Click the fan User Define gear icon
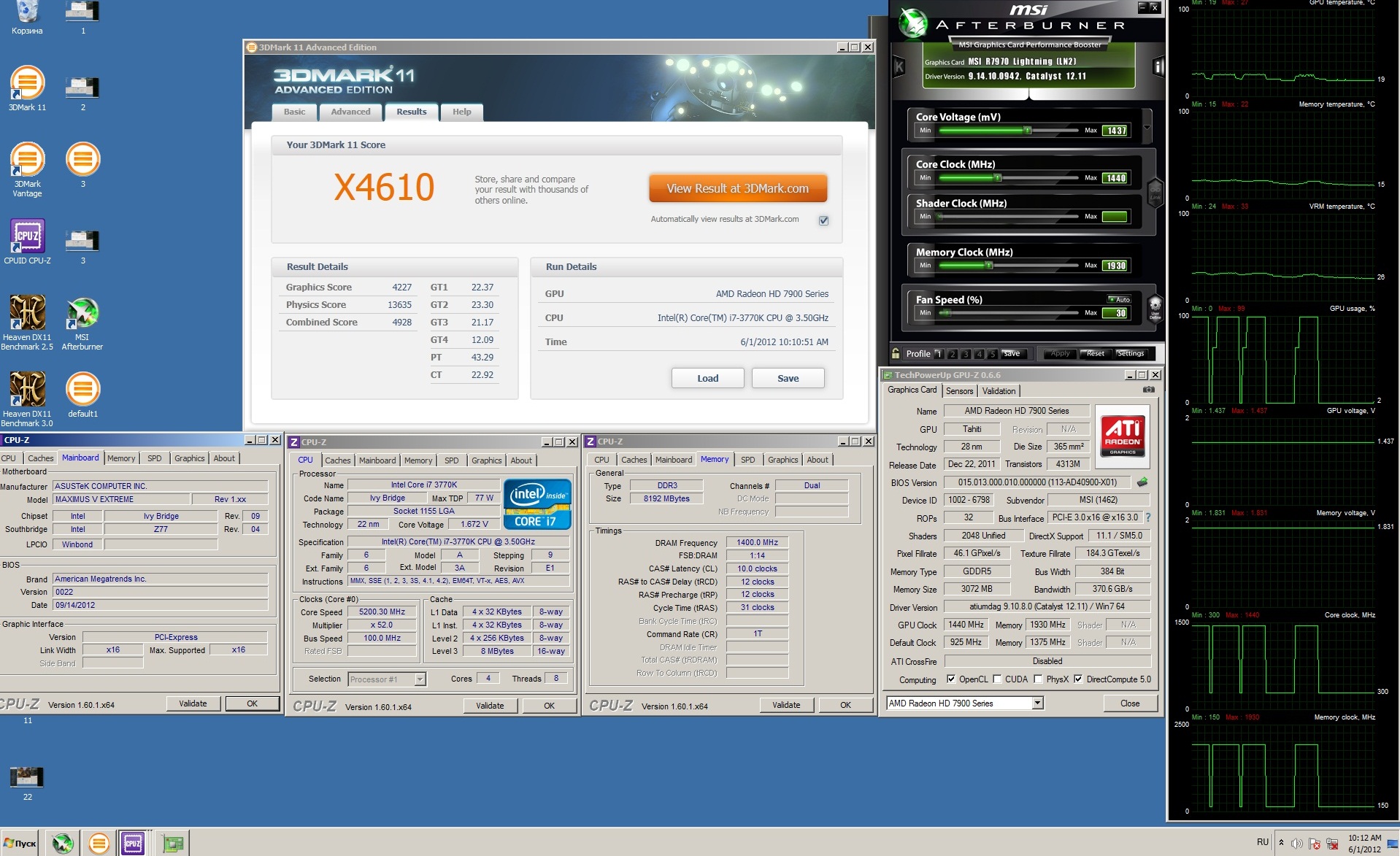Screen dimensions: 1400x856 click(1155, 307)
